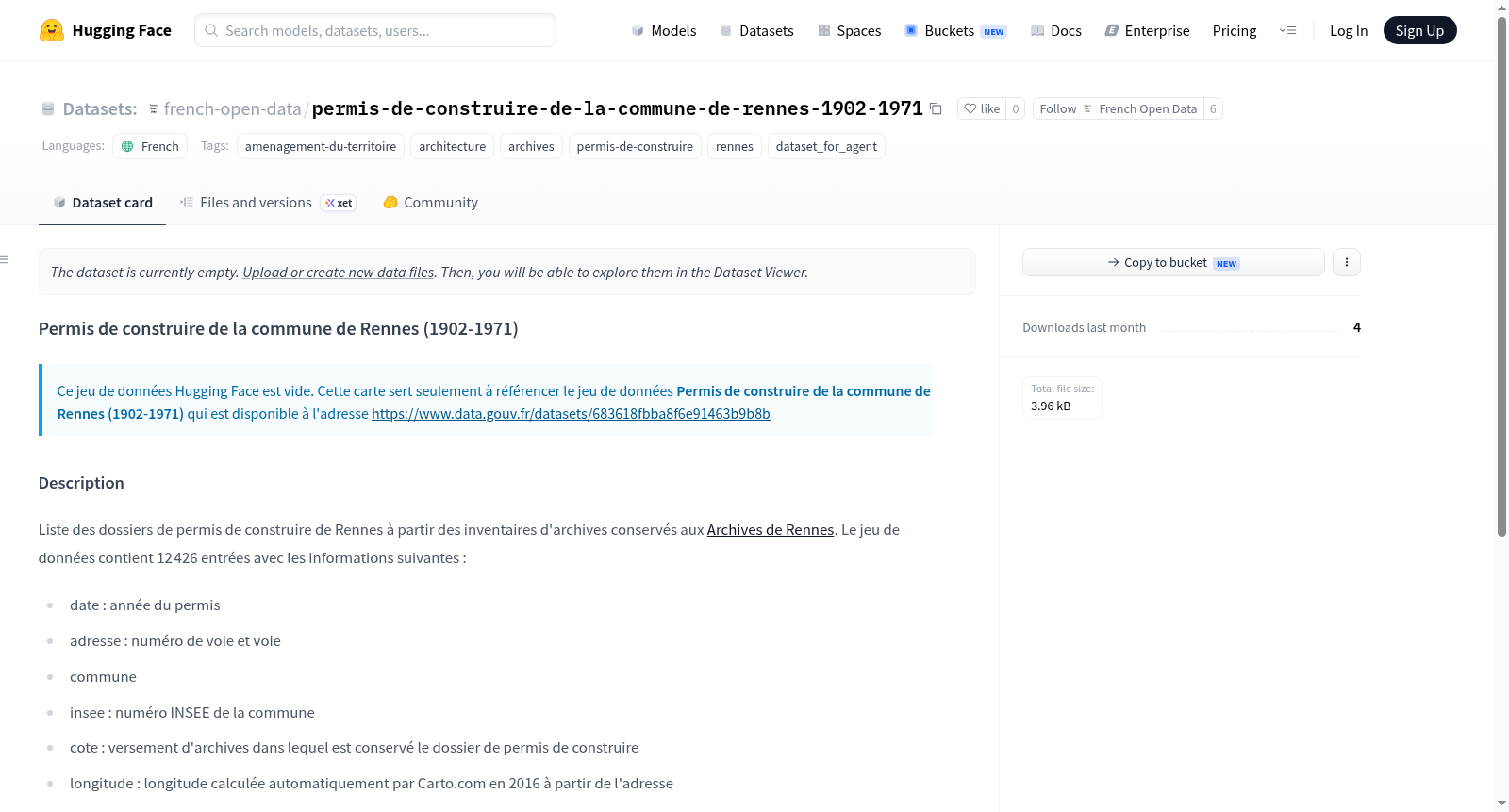Click the follower count of 6
1509x812 pixels.
tap(1213, 108)
